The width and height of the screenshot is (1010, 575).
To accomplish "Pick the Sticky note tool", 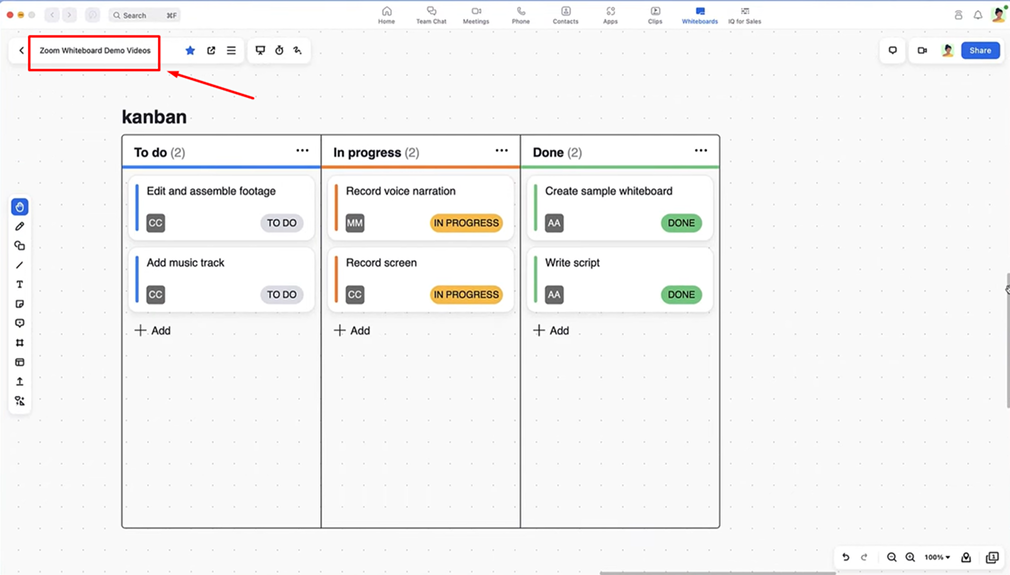I will pyautogui.click(x=19, y=304).
